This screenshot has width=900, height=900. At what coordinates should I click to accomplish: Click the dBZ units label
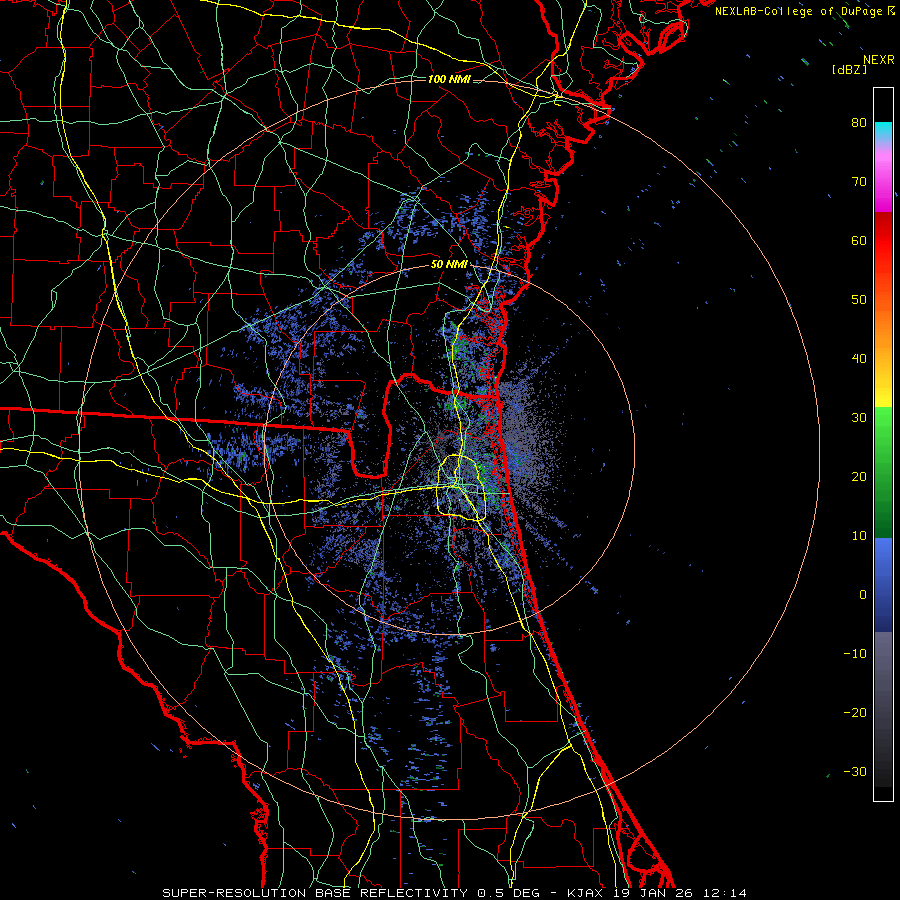click(849, 69)
